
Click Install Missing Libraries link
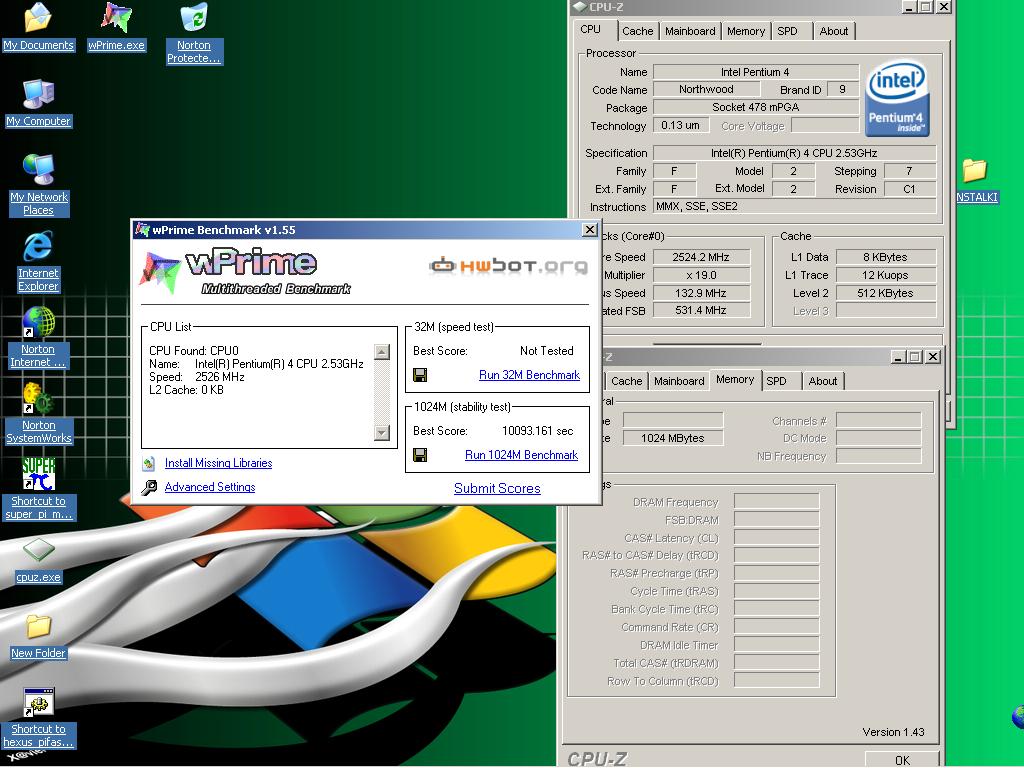coord(218,463)
